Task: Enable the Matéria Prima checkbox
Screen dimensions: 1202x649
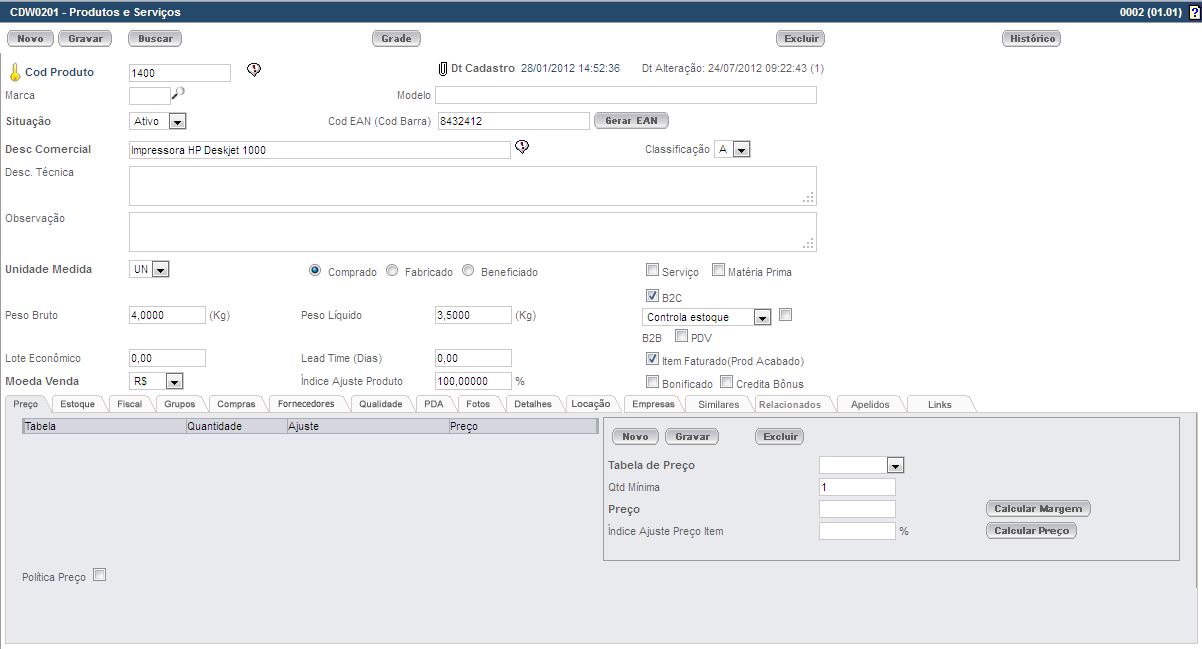Action: click(718, 270)
